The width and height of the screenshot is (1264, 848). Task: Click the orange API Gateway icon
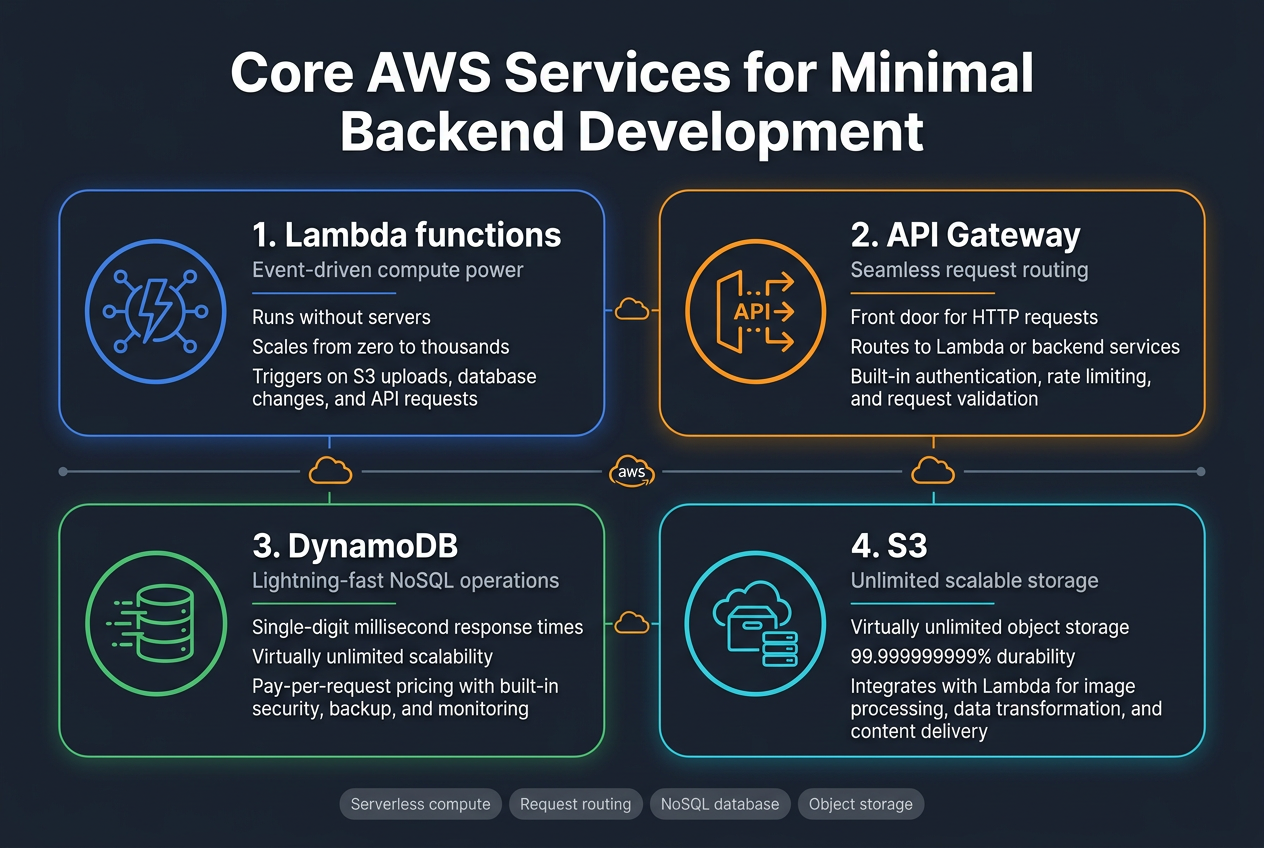[x=755, y=312]
